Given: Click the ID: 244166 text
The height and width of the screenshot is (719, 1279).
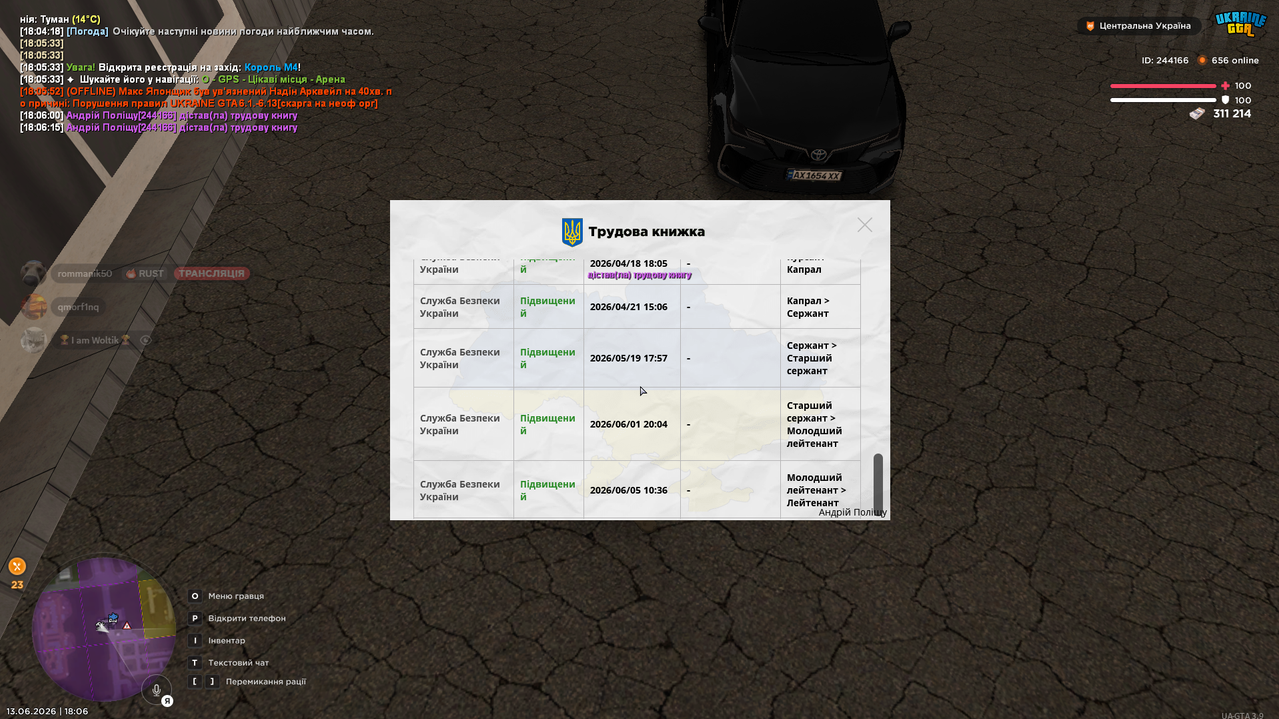Looking at the screenshot, I should pyautogui.click(x=1165, y=60).
